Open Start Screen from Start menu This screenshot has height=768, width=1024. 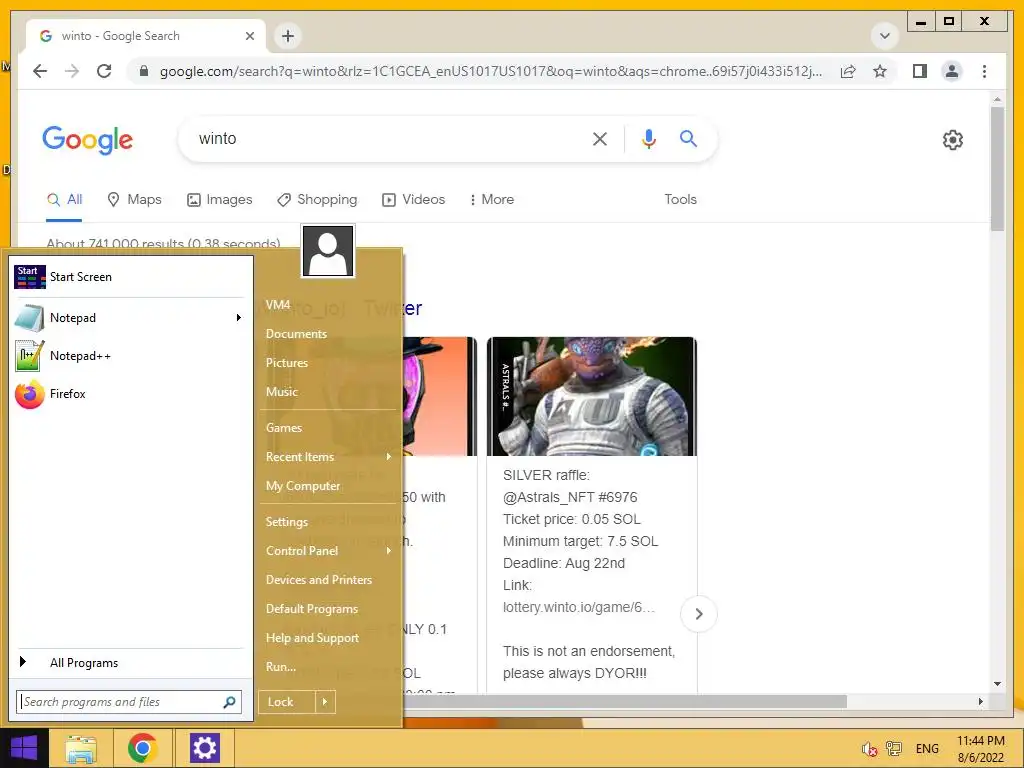[x=131, y=277]
